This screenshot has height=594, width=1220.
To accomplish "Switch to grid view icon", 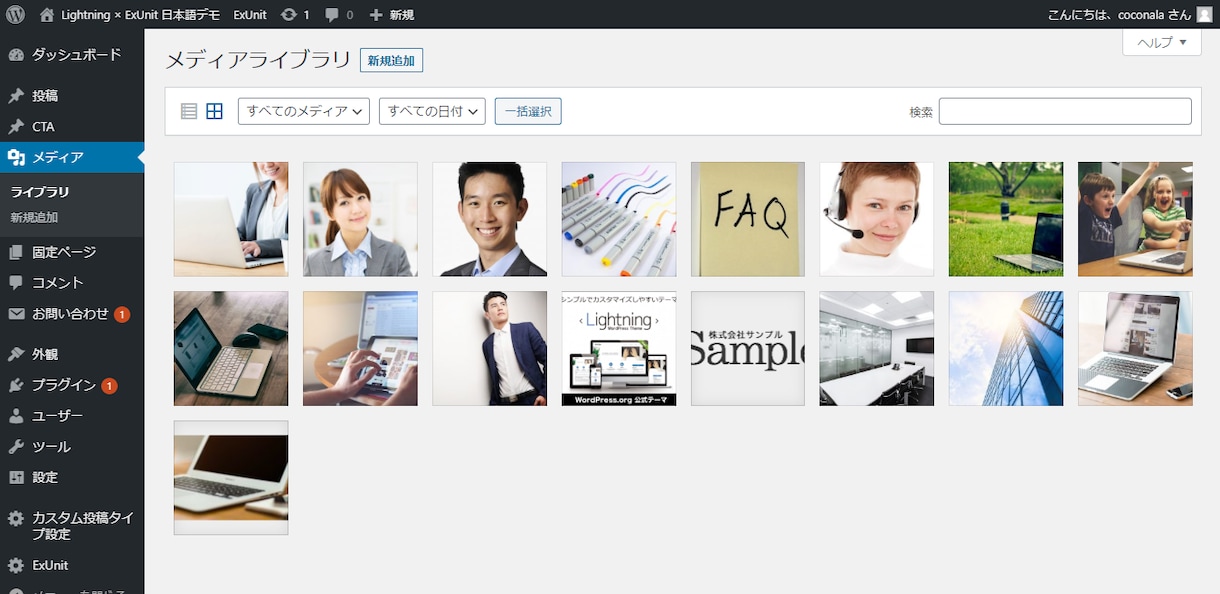I will tap(214, 111).
